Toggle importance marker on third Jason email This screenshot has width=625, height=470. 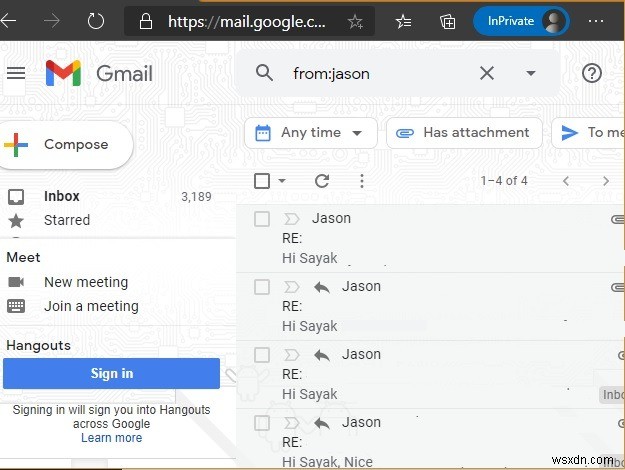click(x=291, y=355)
